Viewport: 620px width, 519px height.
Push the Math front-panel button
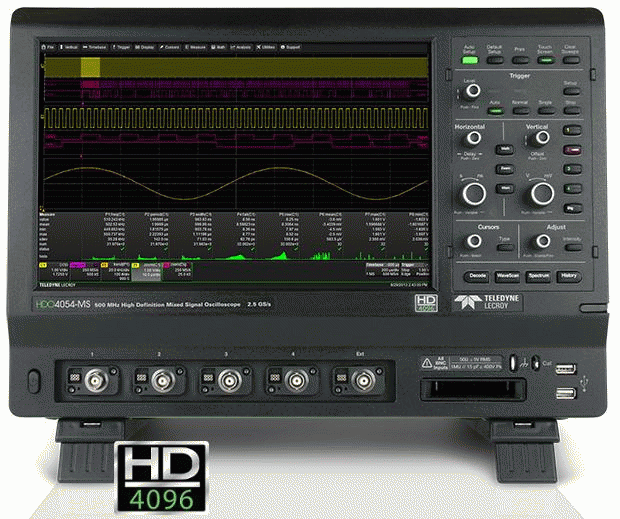pos(505,149)
